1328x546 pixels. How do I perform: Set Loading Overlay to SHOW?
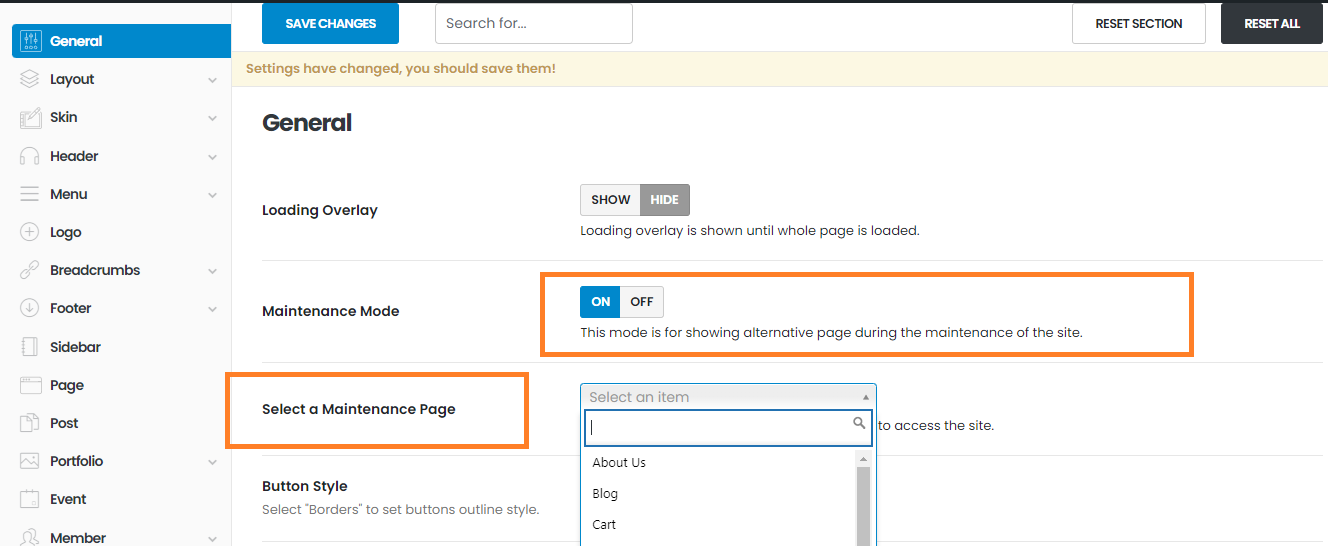click(610, 200)
